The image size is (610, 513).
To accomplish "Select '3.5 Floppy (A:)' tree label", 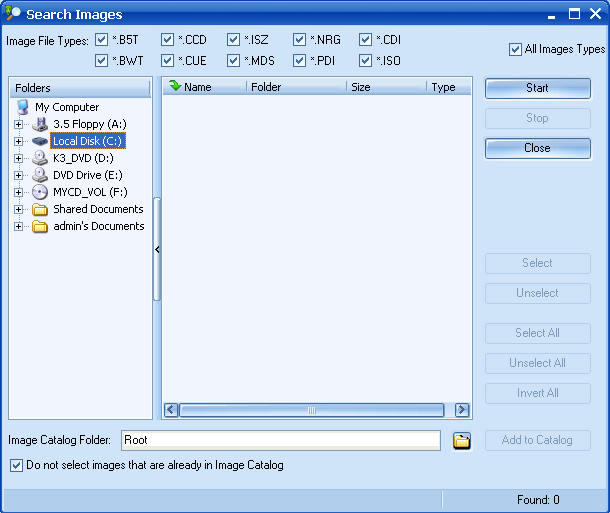I will click(x=90, y=124).
